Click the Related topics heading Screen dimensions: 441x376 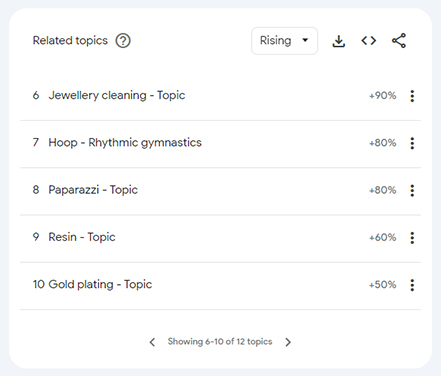[x=70, y=41]
